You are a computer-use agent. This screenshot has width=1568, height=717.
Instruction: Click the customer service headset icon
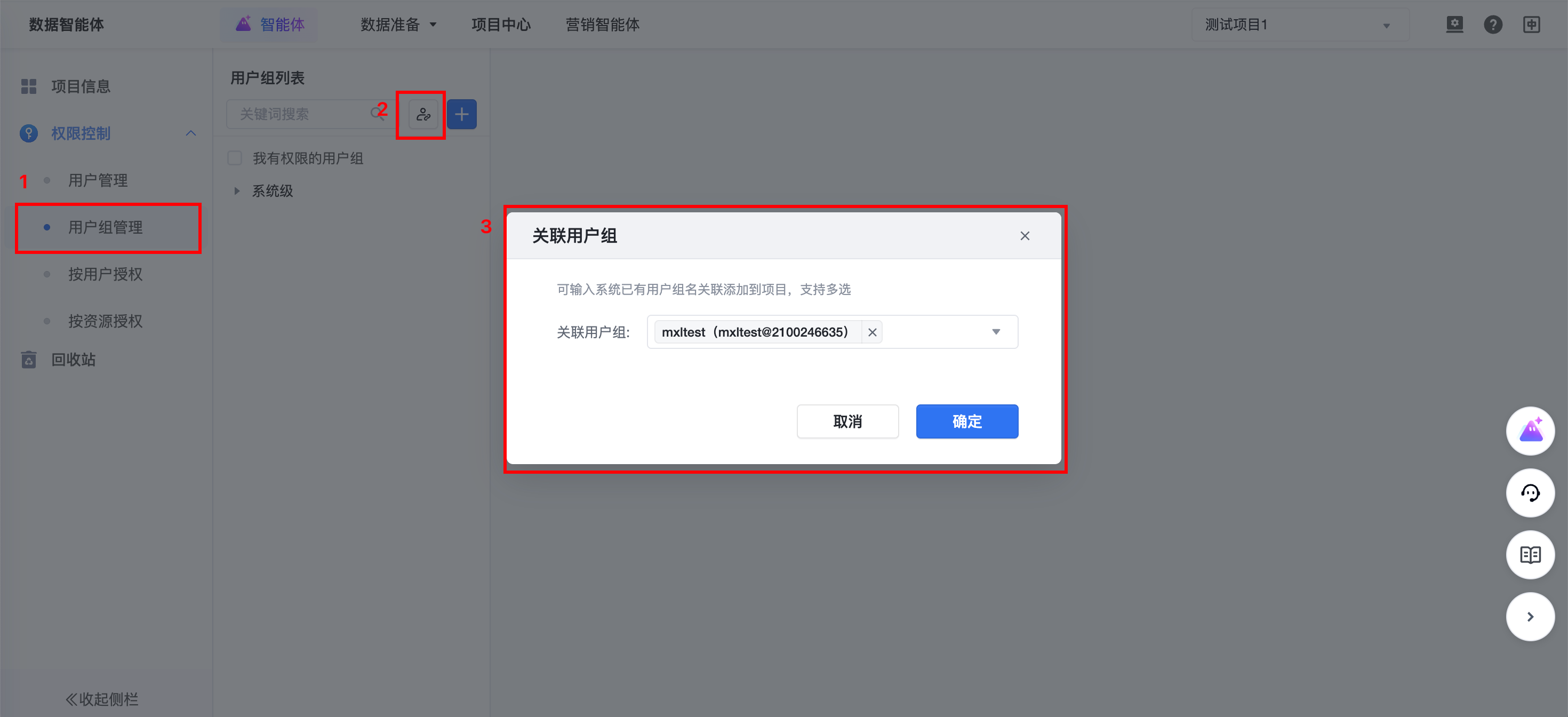click(x=1530, y=493)
